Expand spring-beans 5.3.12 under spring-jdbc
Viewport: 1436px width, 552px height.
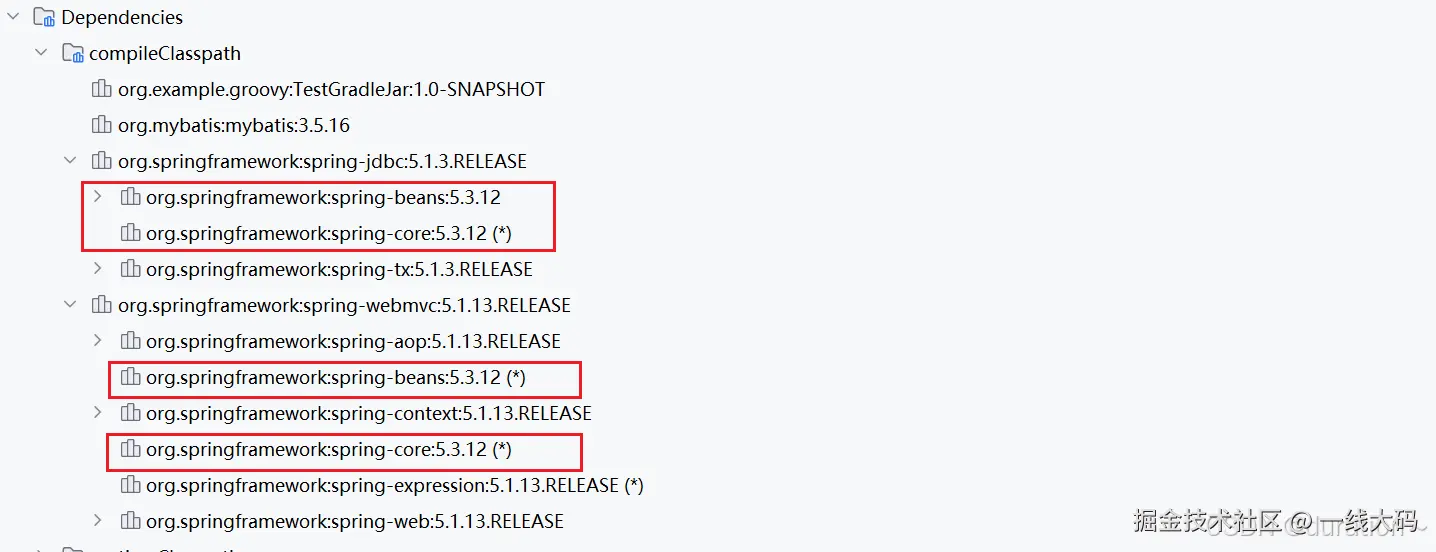(98, 197)
